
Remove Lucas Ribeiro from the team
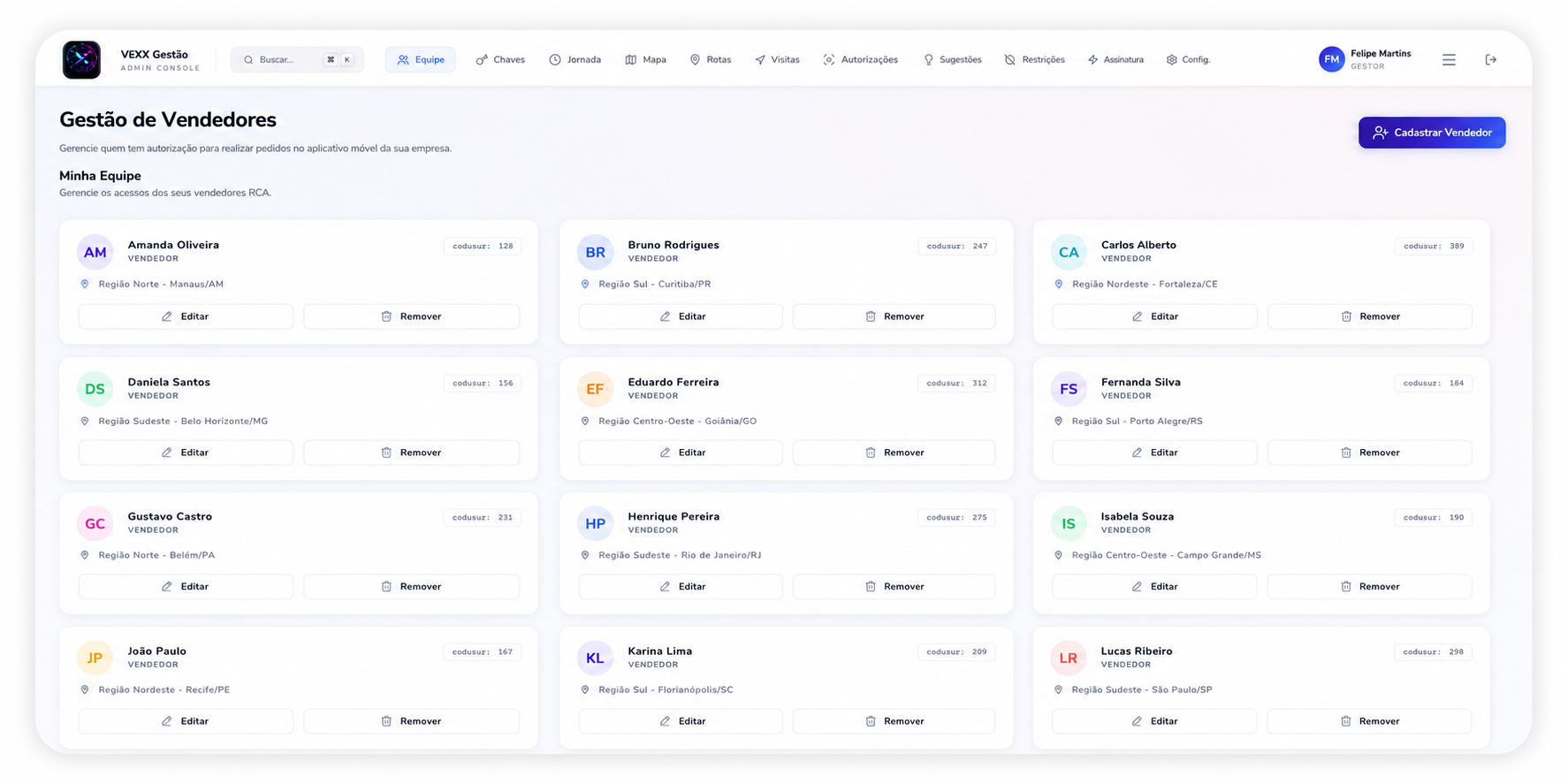pyautogui.click(x=1370, y=721)
